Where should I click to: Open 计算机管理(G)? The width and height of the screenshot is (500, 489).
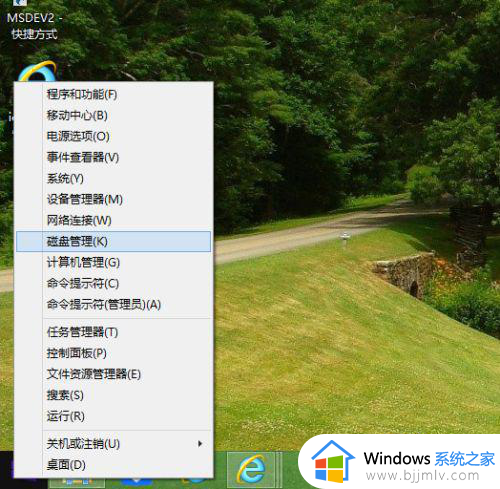click(113, 262)
